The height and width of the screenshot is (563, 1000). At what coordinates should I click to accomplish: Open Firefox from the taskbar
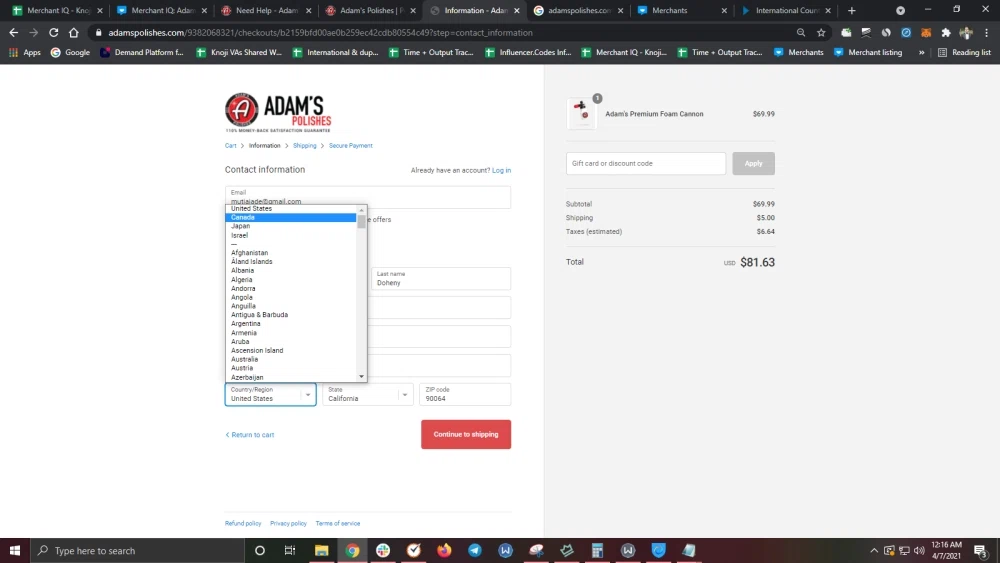(x=444, y=550)
